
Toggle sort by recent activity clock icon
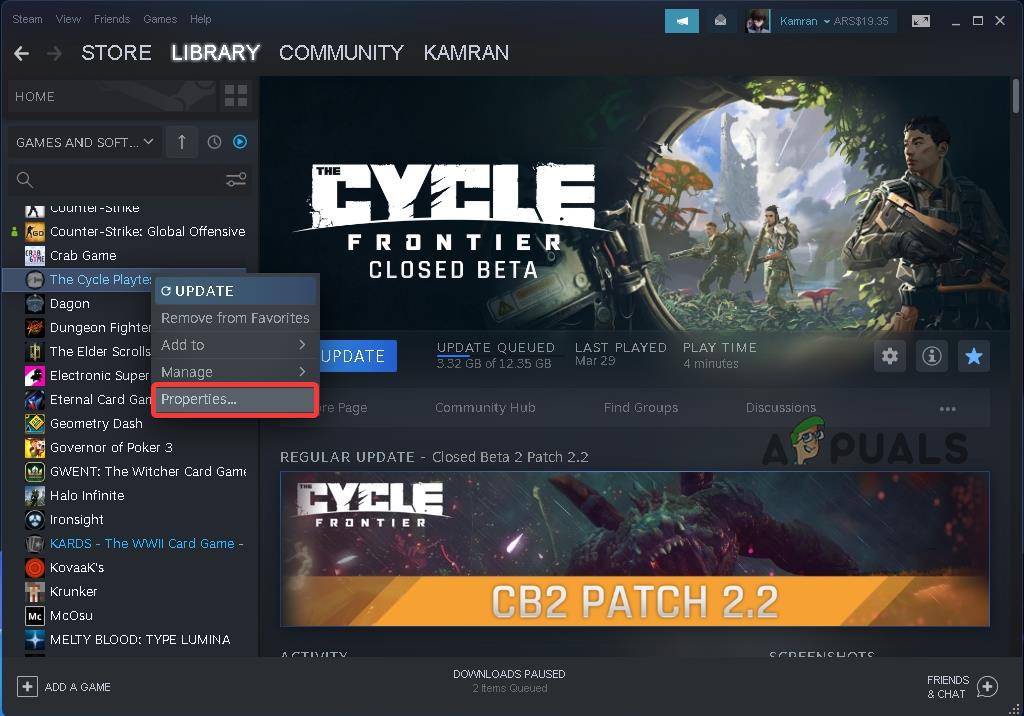click(x=214, y=142)
